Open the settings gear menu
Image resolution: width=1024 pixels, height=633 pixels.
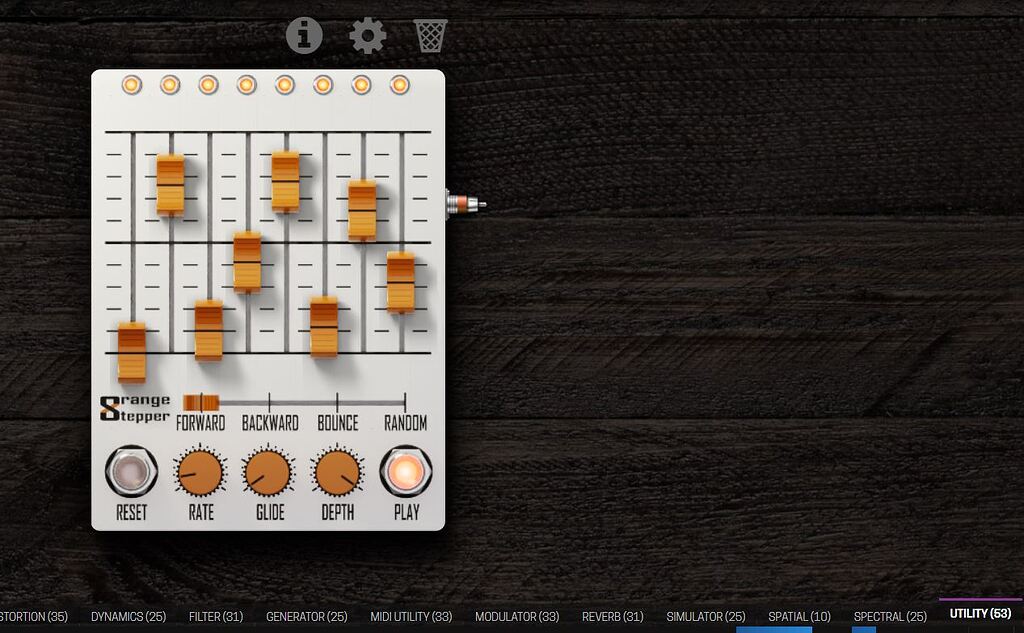tap(367, 33)
